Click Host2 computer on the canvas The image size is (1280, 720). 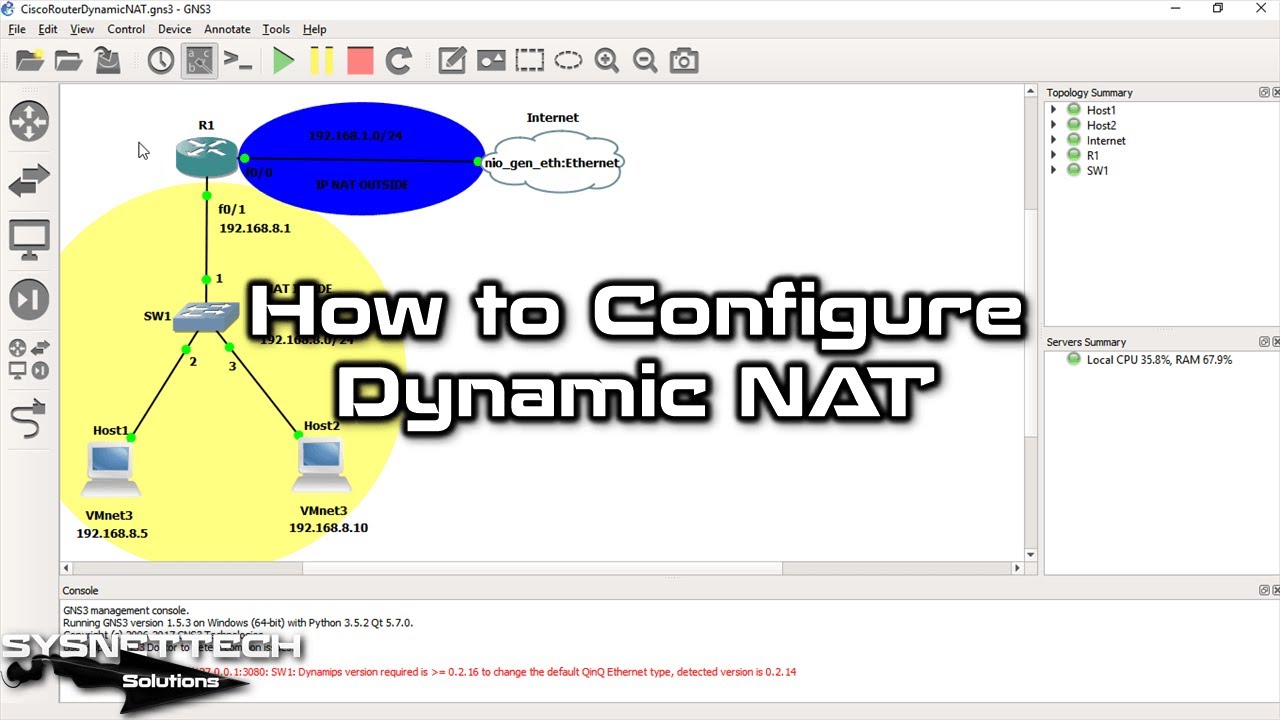point(321,465)
